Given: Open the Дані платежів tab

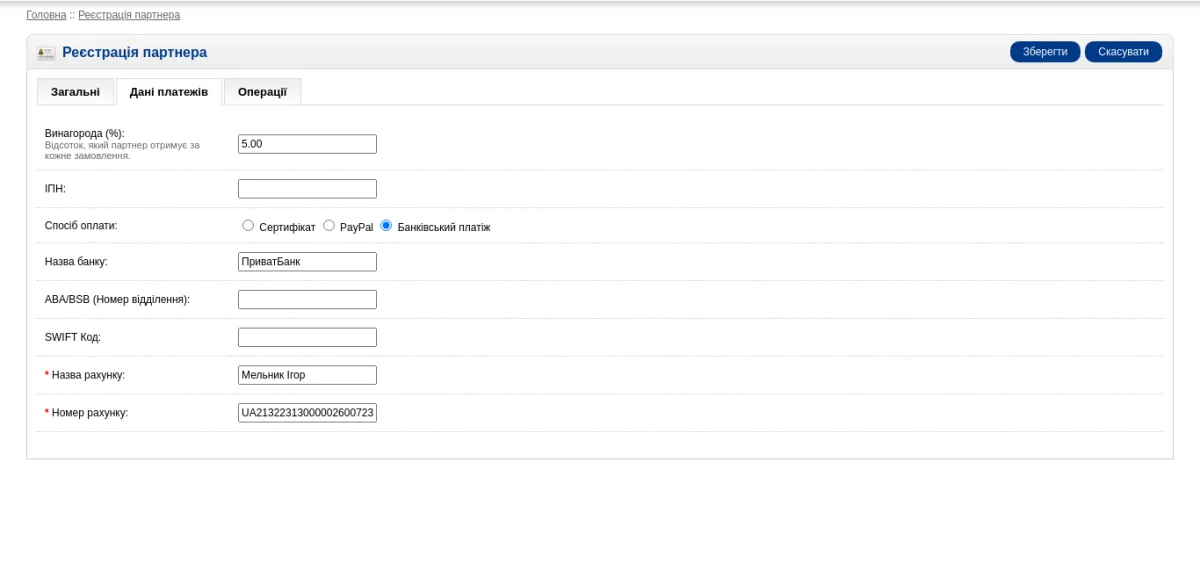Looking at the screenshot, I should (x=169, y=92).
